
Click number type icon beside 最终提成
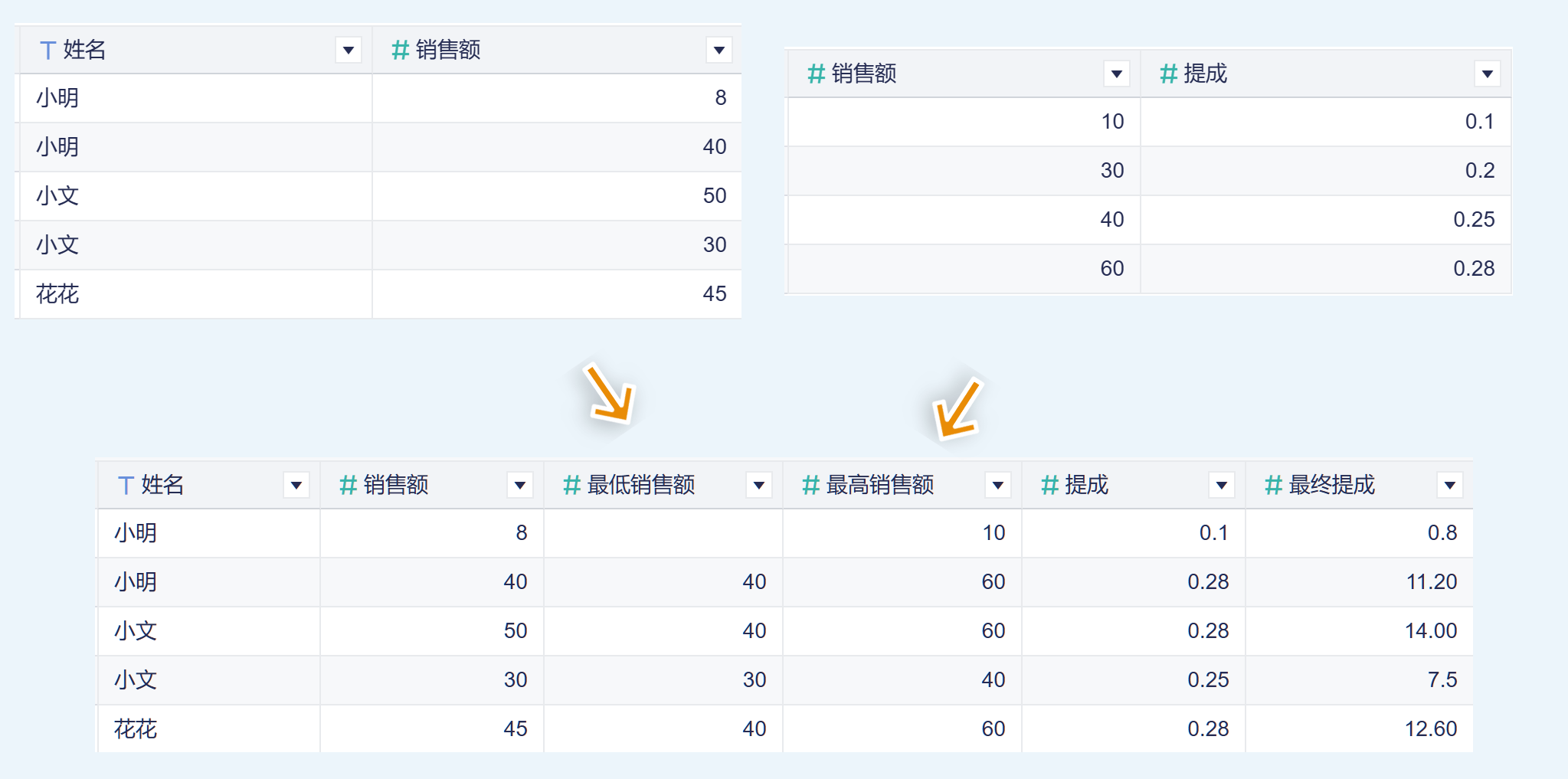(x=1273, y=486)
